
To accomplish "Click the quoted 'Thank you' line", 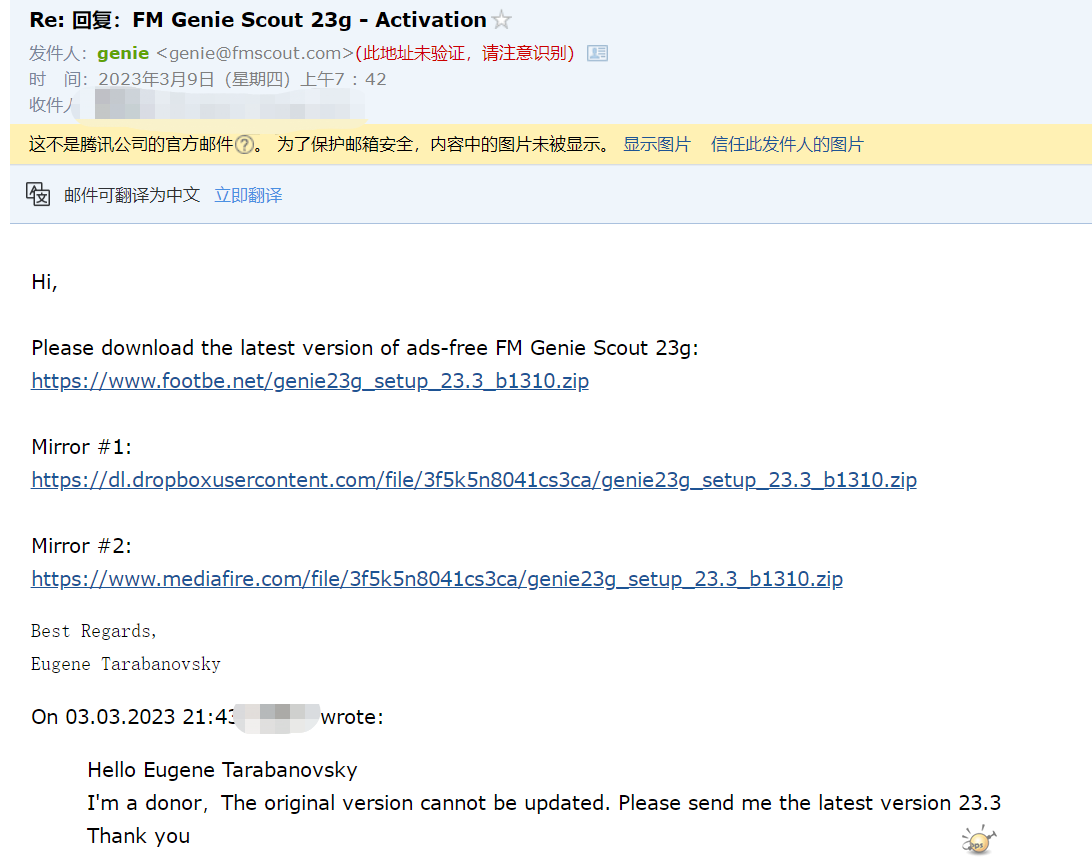I will coord(139,835).
